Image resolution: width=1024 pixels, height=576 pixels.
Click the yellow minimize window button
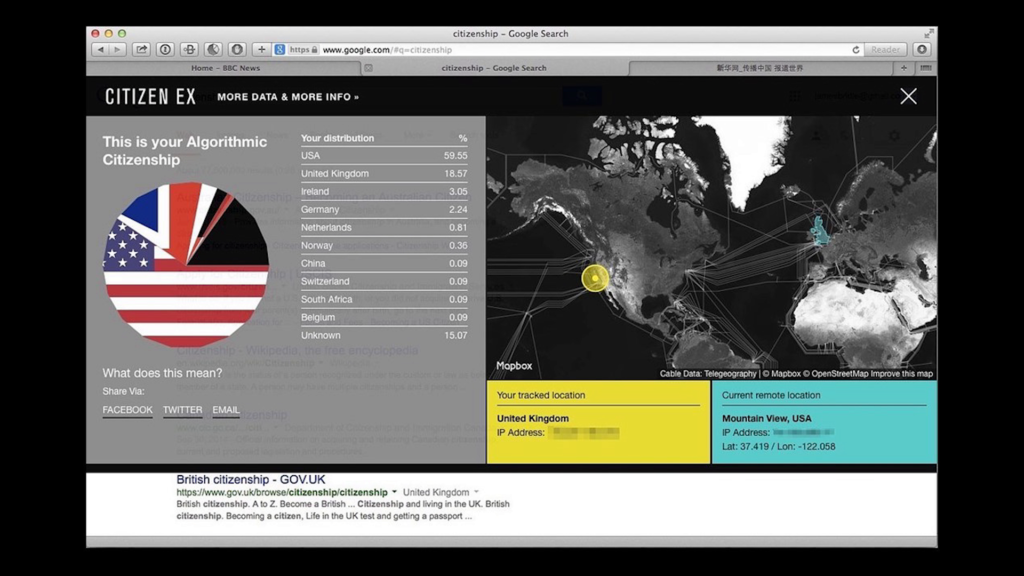108,33
